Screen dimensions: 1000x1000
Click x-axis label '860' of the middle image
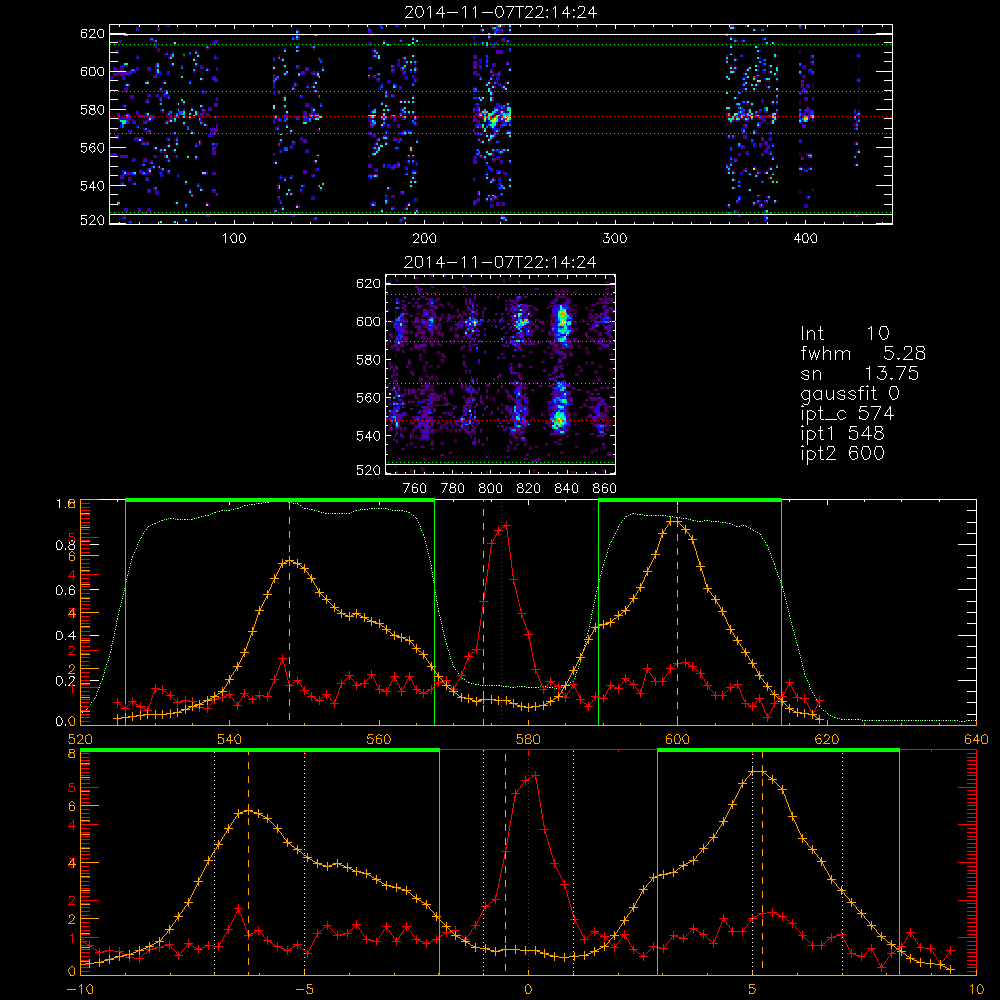coord(605,489)
